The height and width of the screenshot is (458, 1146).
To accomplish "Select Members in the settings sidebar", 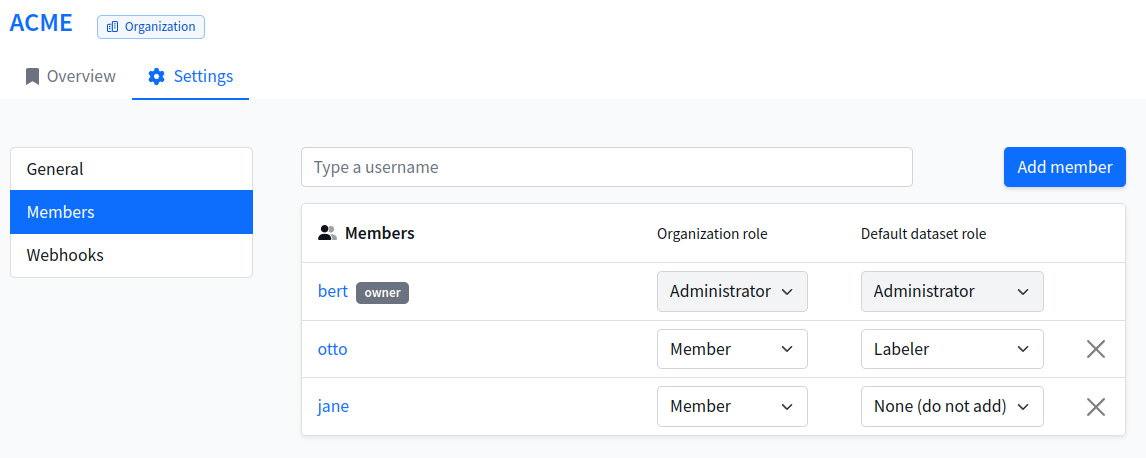I will click(131, 212).
